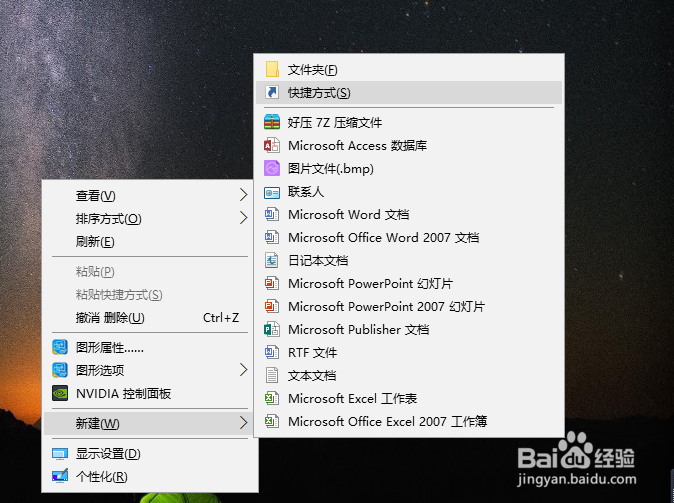This screenshot has width=674, height=503.
Task: Click the 联系人 contact card icon
Action: [x=272, y=192]
